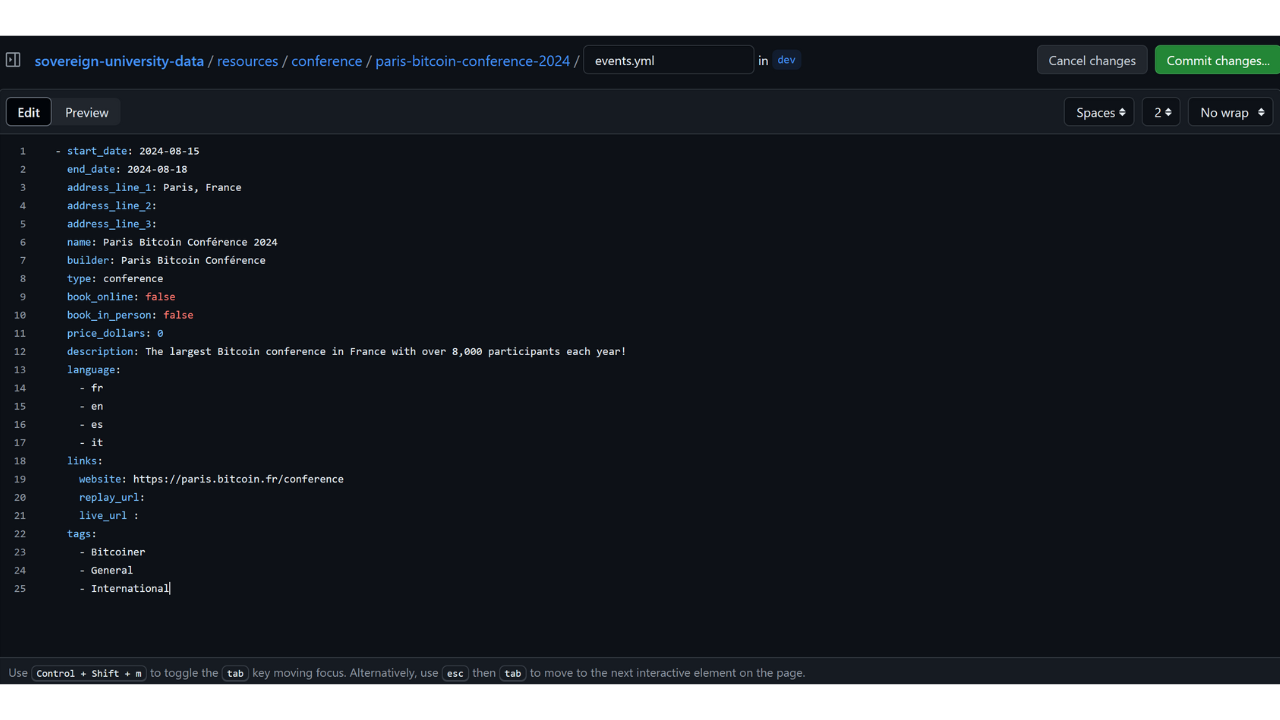
Task: Place cursor on book_online false value
Action: click(160, 297)
